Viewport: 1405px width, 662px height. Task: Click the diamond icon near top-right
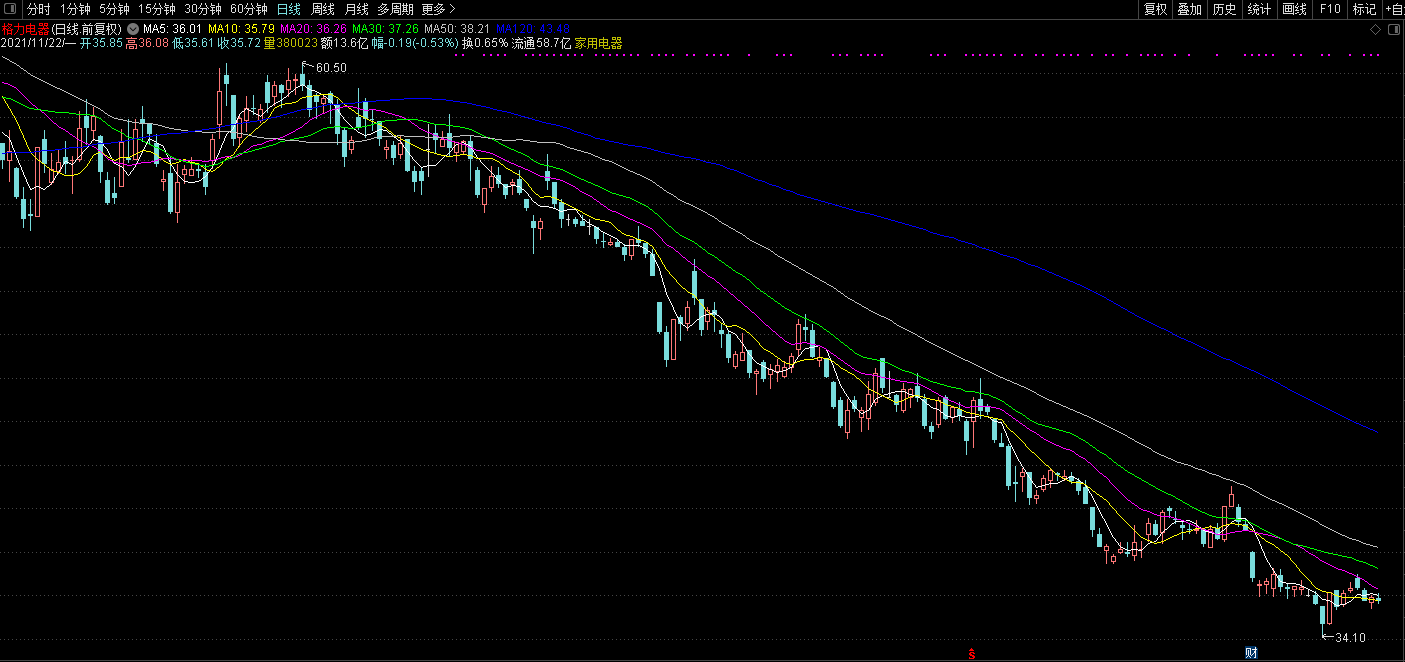1377,32
